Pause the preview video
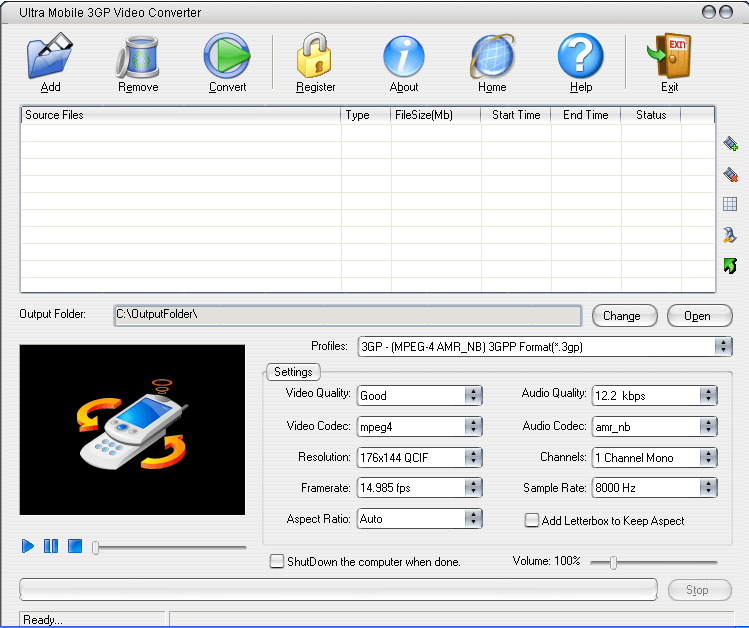The width and height of the screenshot is (749, 628). (x=51, y=546)
